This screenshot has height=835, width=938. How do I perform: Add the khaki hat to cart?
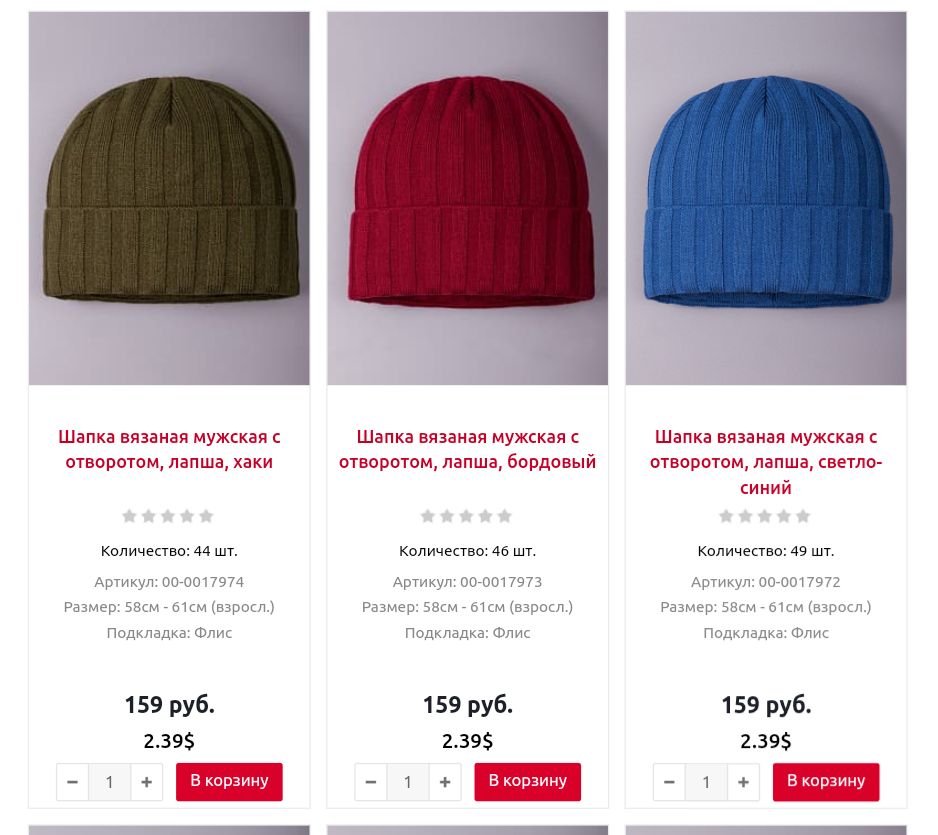tap(229, 782)
